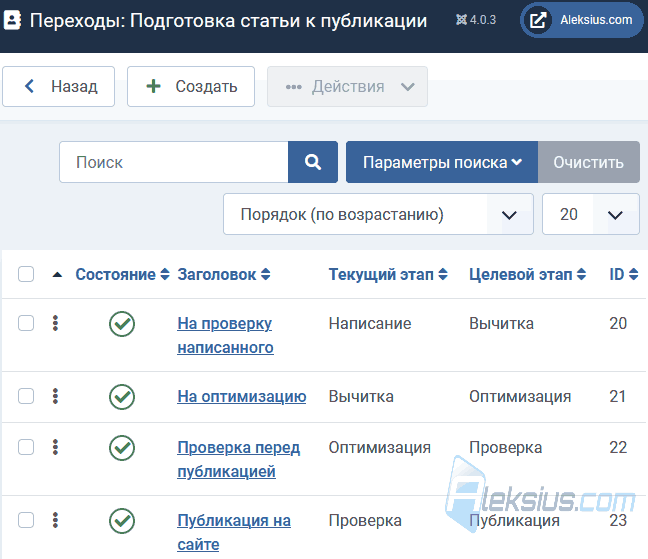Sort by ID column
The width and height of the screenshot is (648, 559).
pyautogui.click(x=624, y=274)
